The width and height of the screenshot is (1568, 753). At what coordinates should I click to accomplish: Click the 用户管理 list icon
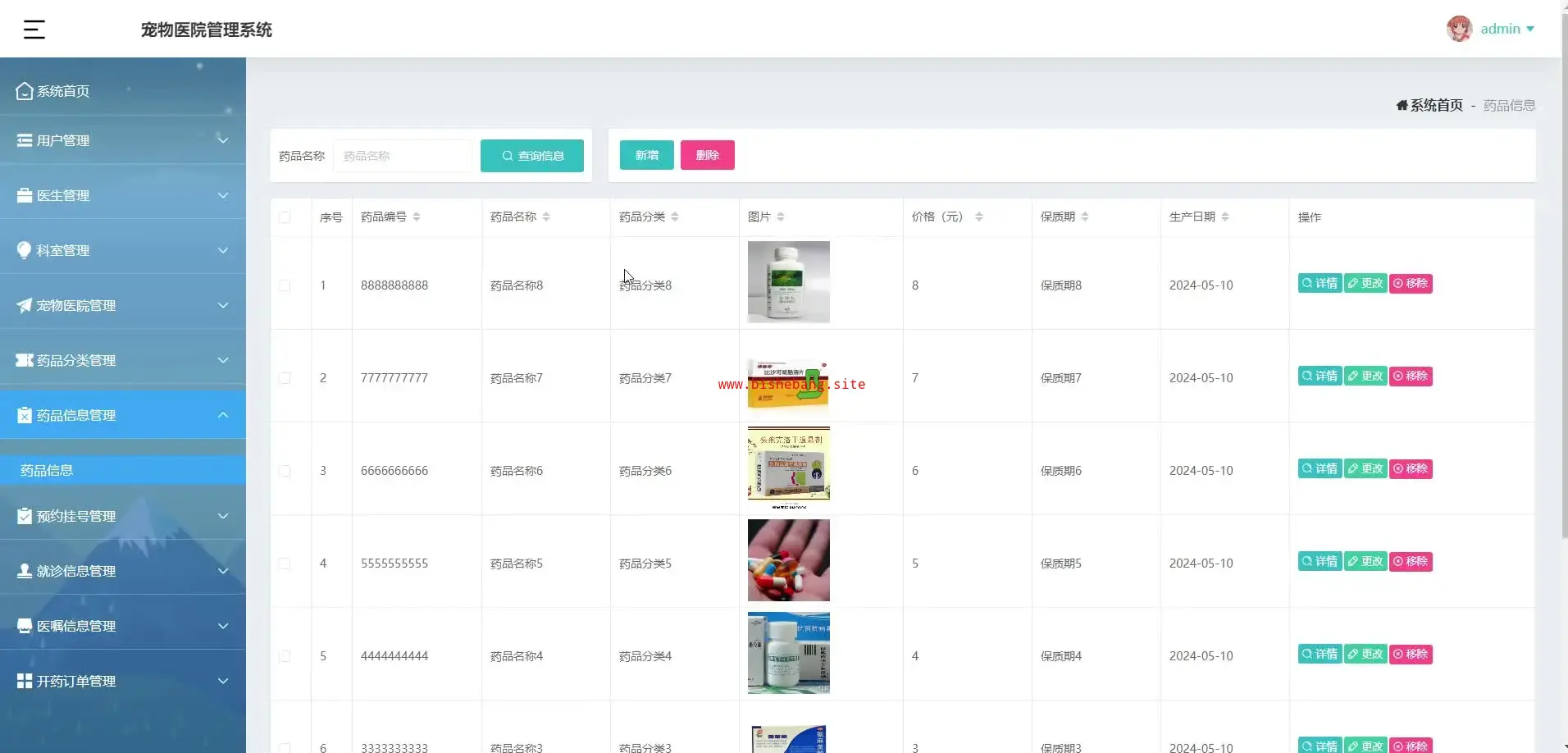(25, 140)
